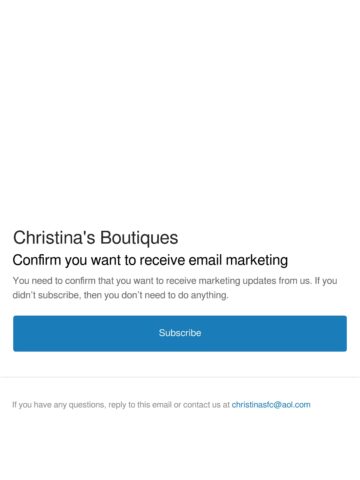Click the words don't need to do anything
This screenshot has height=480, width=360.
click(175, 295)
